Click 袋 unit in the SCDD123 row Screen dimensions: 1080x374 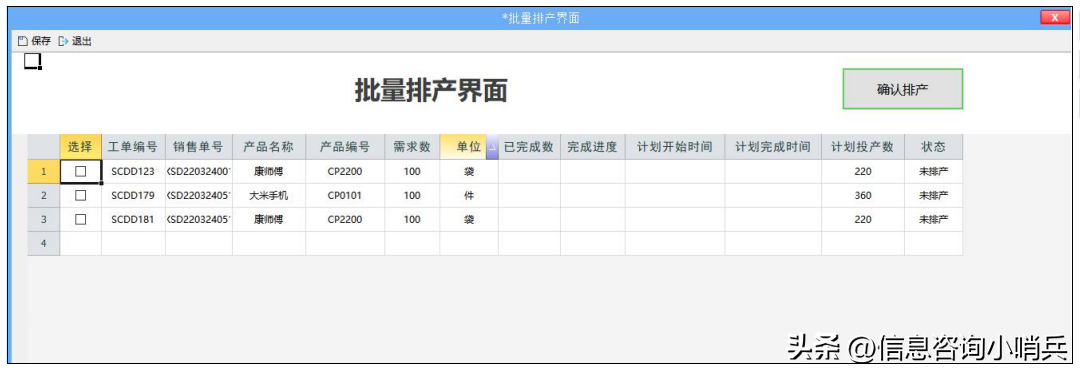(x=469, y=172)
